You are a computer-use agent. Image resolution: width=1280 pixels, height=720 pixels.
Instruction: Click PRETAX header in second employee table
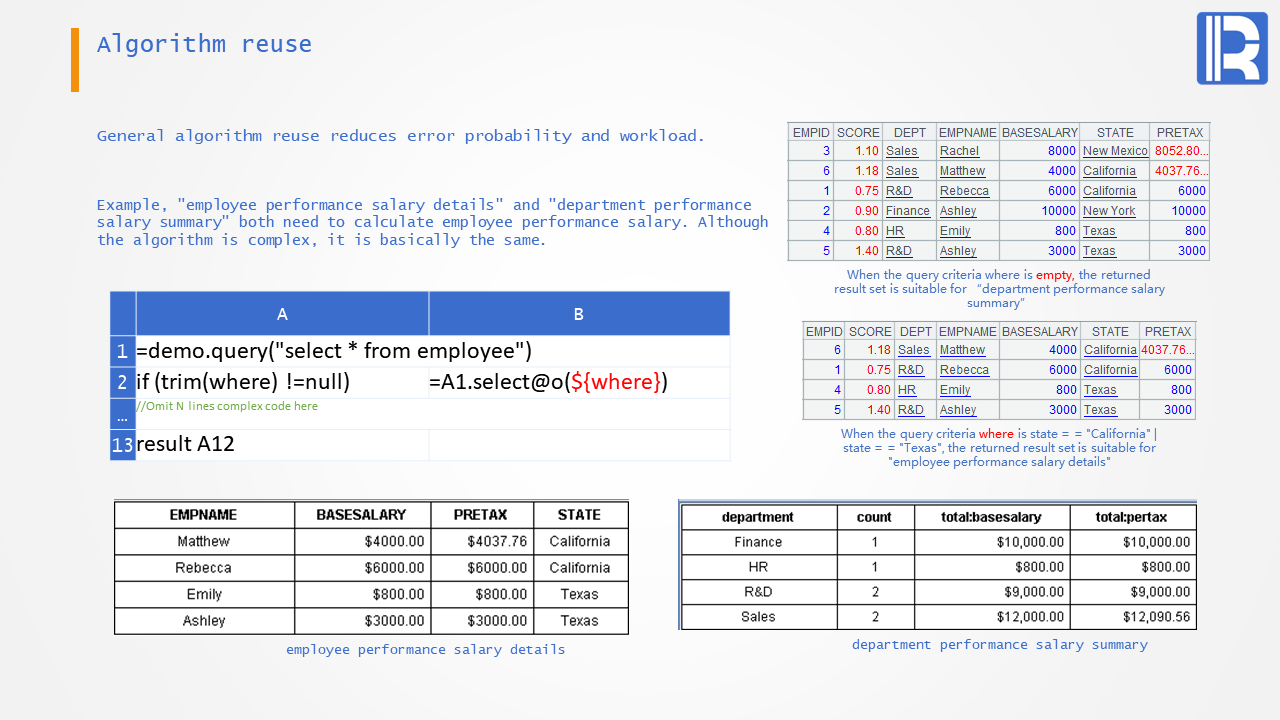(x=1168, y=331)
